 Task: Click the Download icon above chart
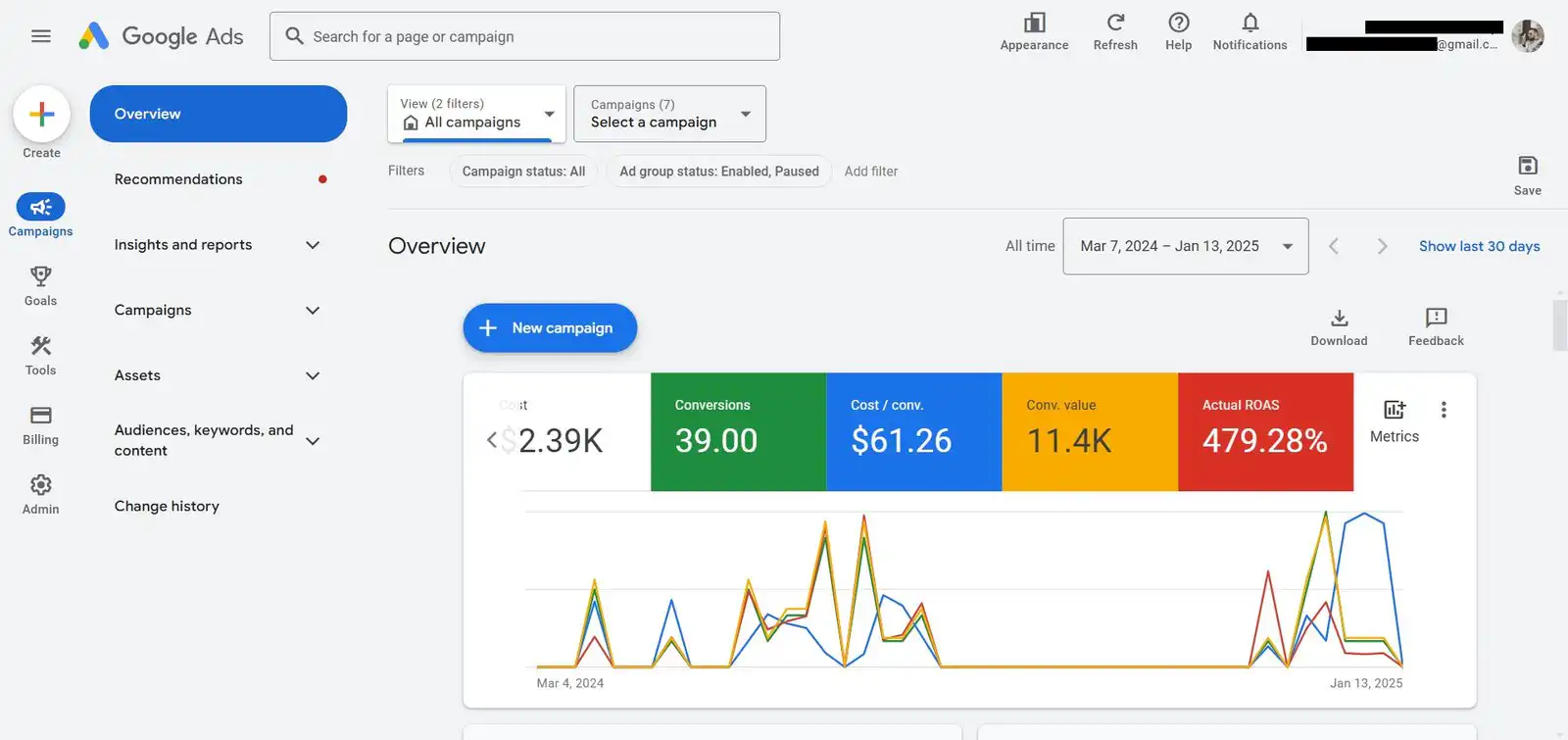pyautogui.click(x=1339, y=319)
